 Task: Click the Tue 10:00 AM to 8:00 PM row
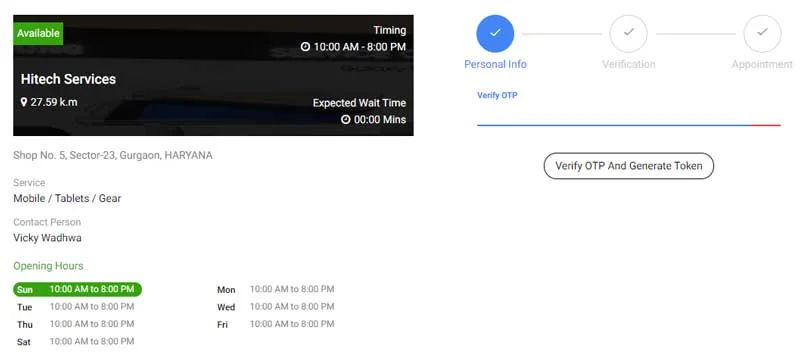76,307
